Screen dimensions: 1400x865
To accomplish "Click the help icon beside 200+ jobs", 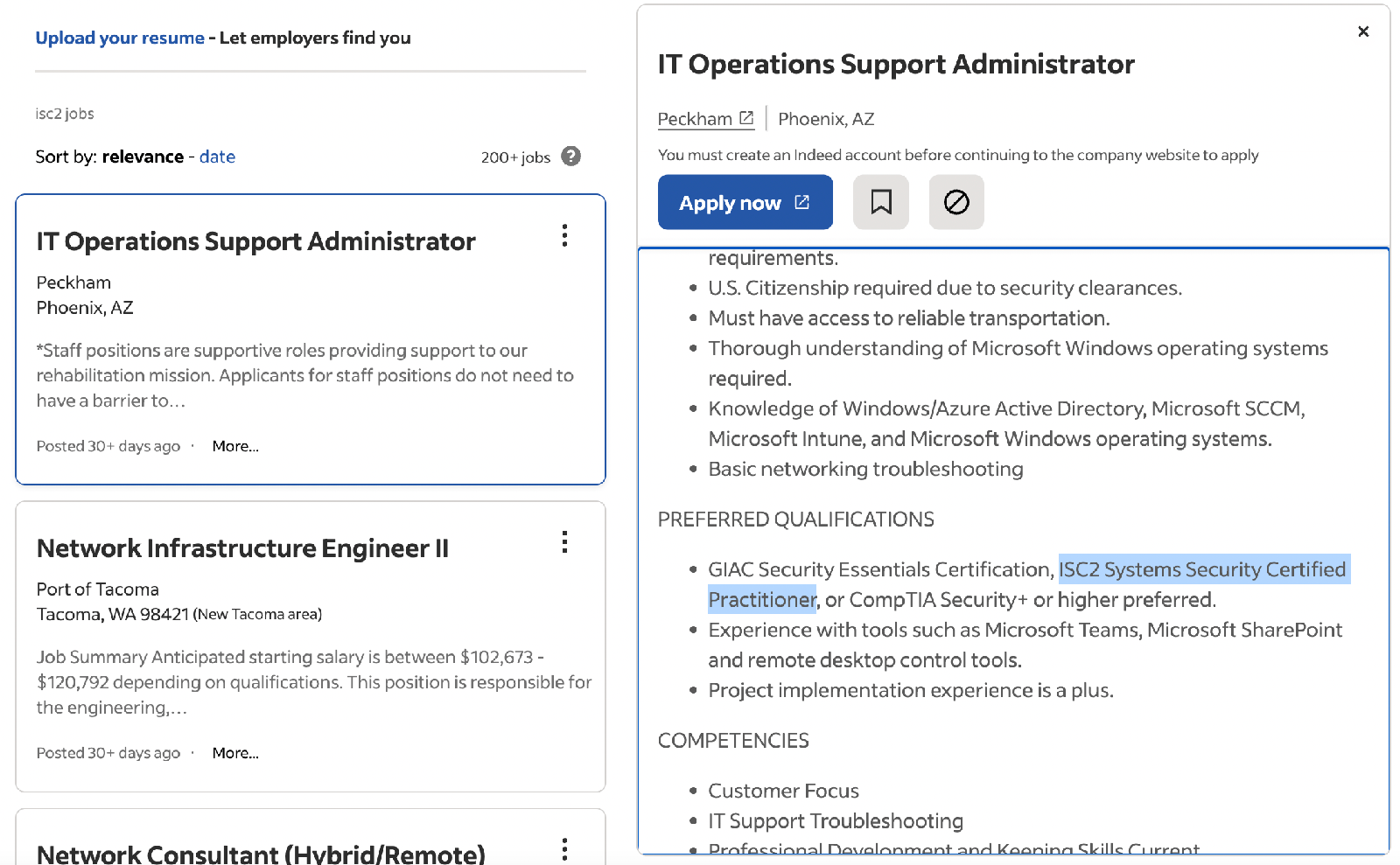I will [570, 157].
